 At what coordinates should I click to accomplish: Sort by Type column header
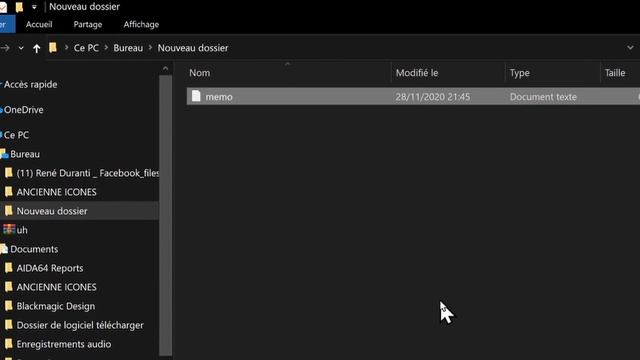(520, 73)
